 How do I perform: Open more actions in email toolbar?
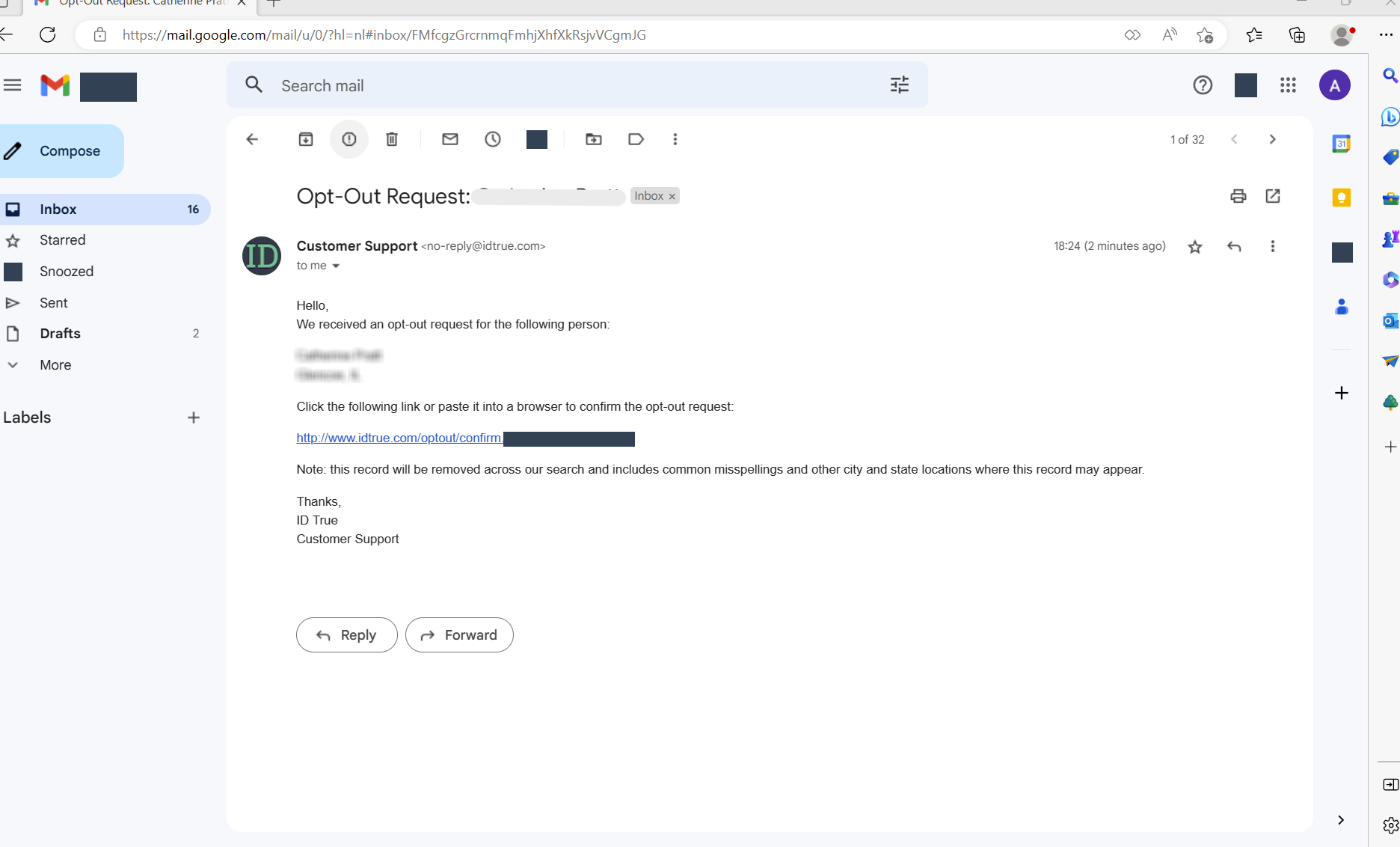(x=675, y=139)
